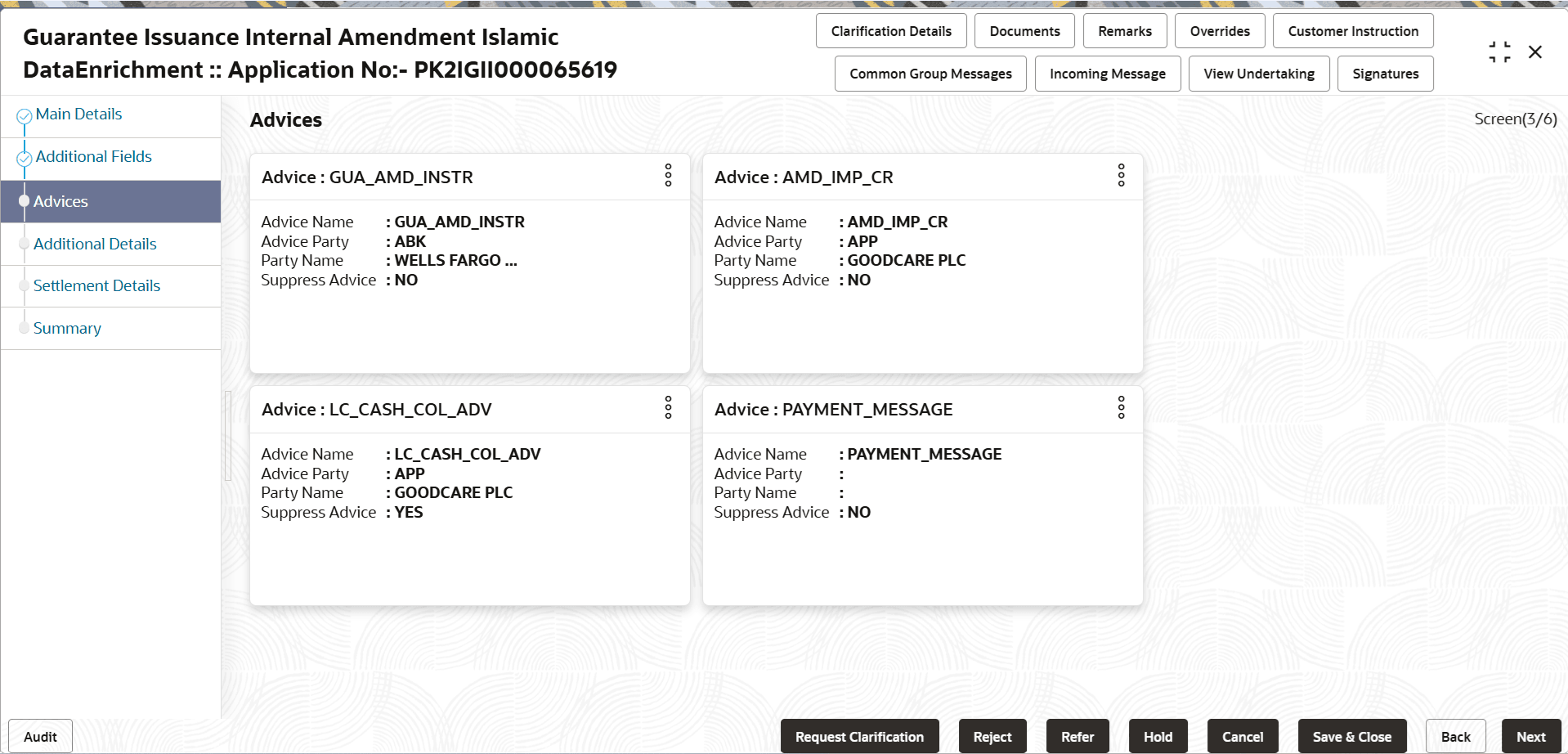This screenshot has width=1568, height=754.
Task: Cancel the amendment task
Action: (1243, 737)
